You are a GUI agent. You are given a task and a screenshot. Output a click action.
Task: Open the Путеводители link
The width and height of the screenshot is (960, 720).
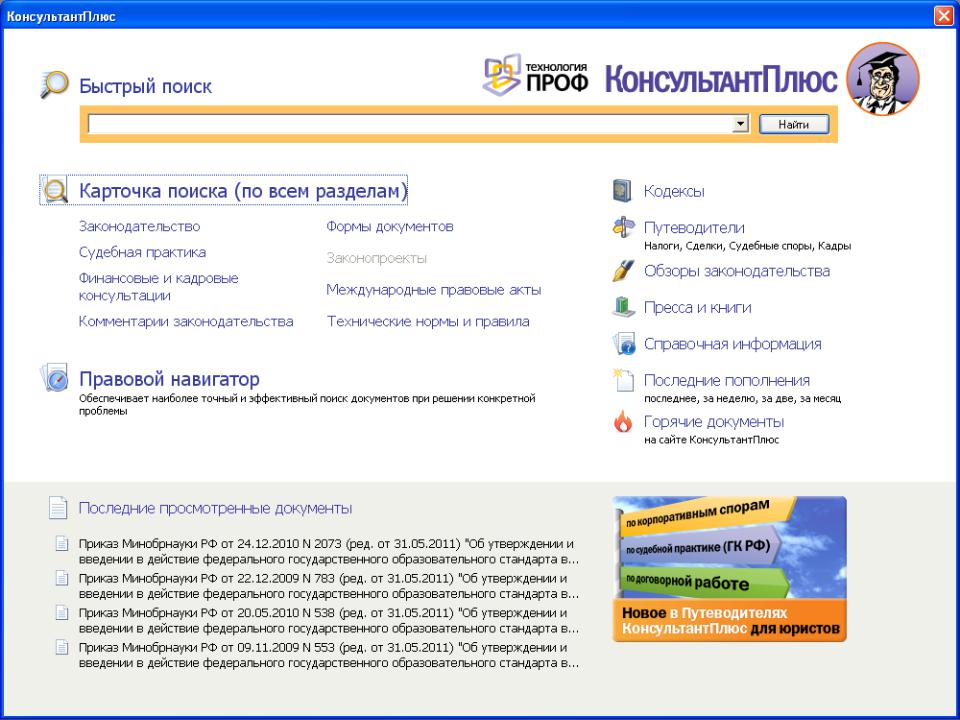click(694, 227)
